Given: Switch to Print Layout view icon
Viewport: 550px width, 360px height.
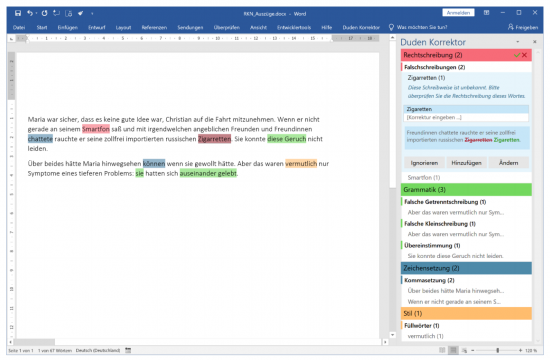Looking at the screenshot, I should coord(454,350).
